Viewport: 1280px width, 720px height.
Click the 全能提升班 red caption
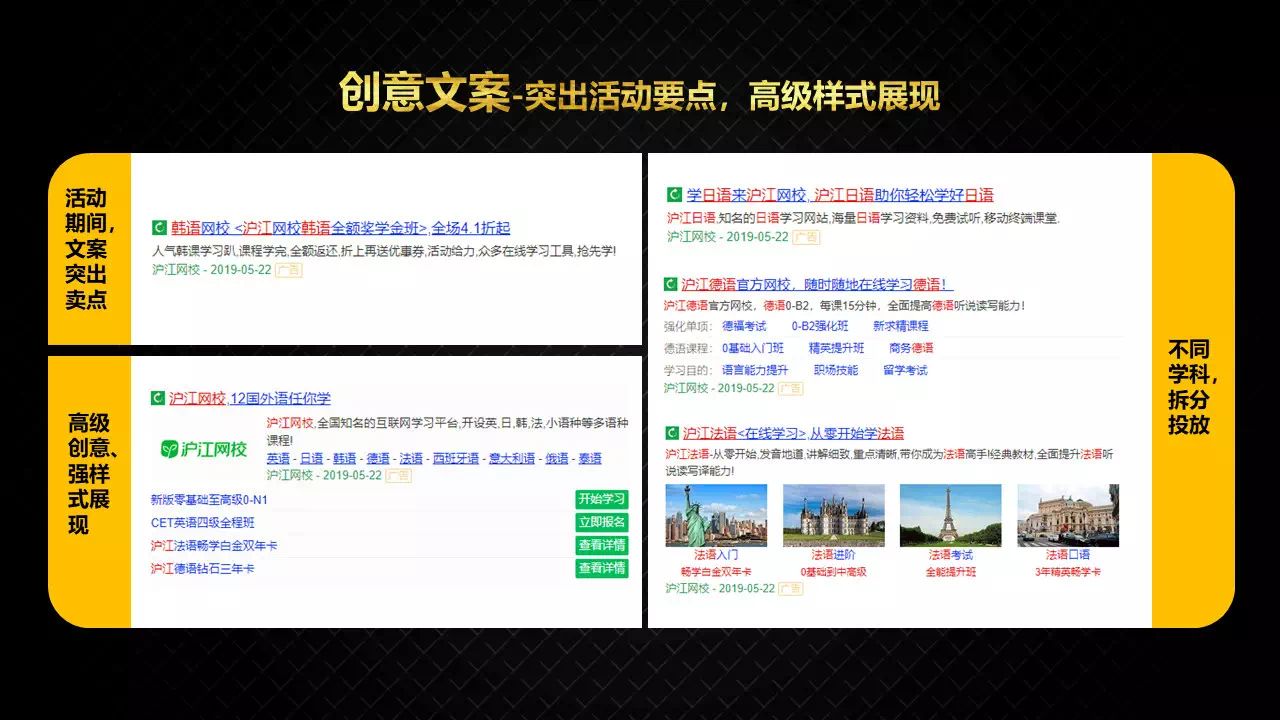950,572
